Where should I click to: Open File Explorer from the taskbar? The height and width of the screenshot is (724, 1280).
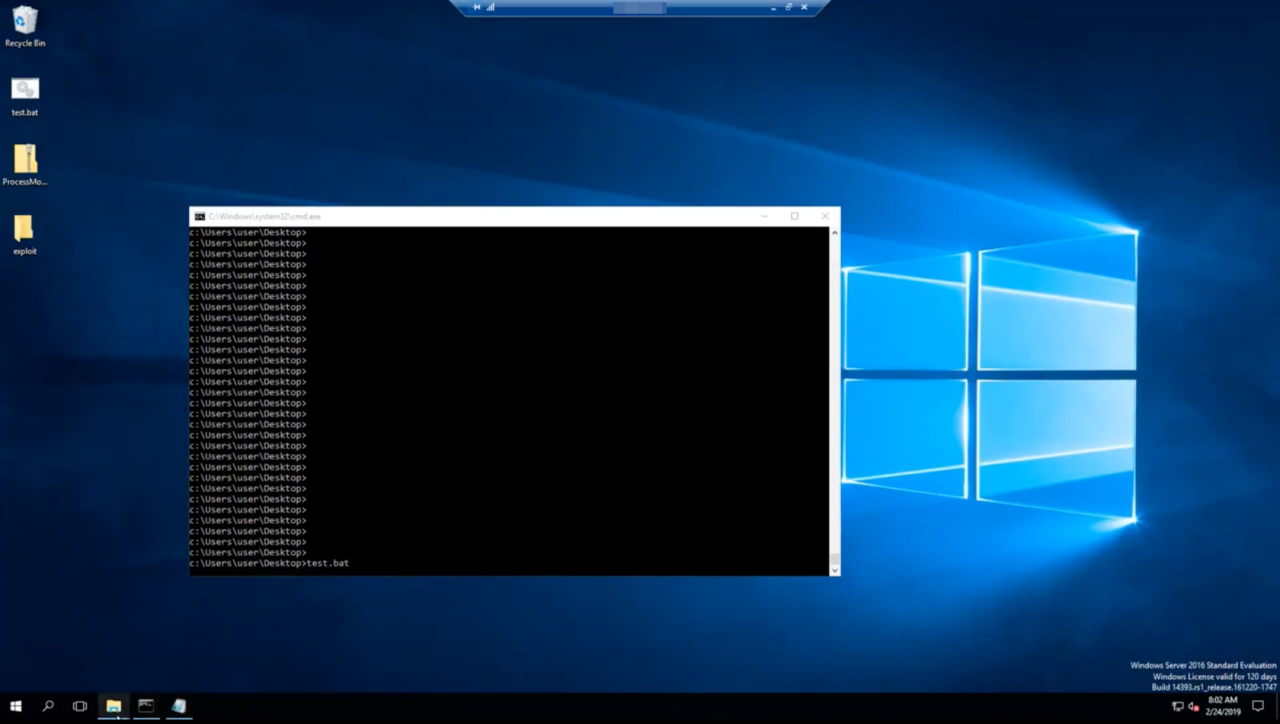point(113,706)
